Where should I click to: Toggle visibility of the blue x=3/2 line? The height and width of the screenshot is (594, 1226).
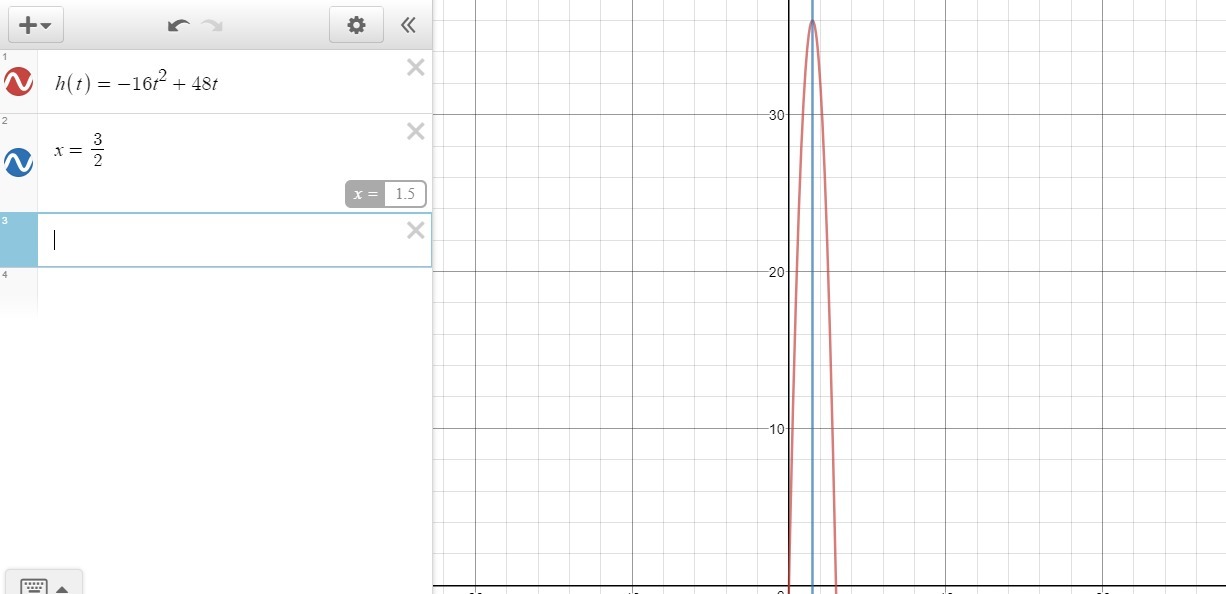pyautogui.click(x=19, y=162)
